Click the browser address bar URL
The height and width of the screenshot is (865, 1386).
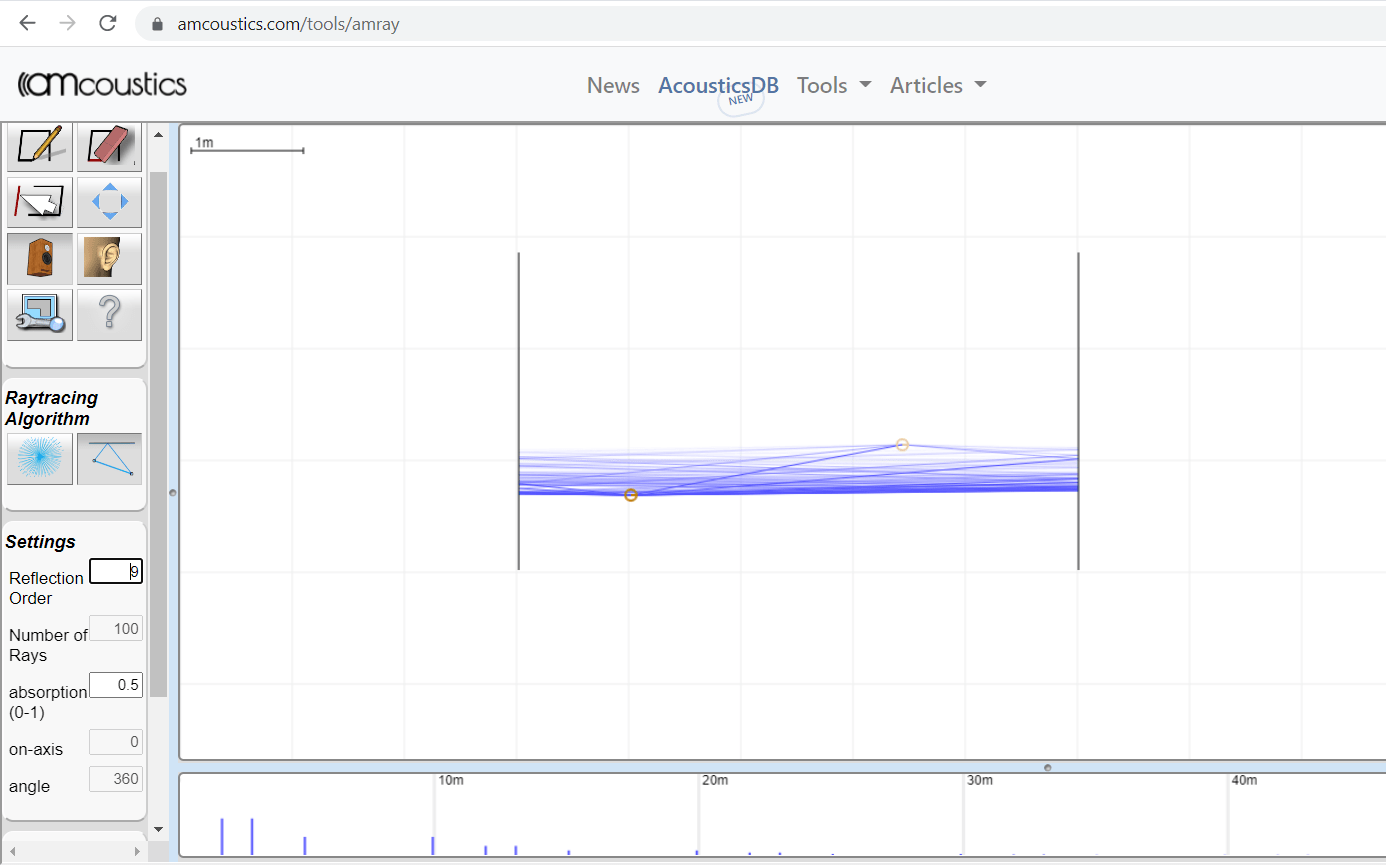tap(288, 24)
